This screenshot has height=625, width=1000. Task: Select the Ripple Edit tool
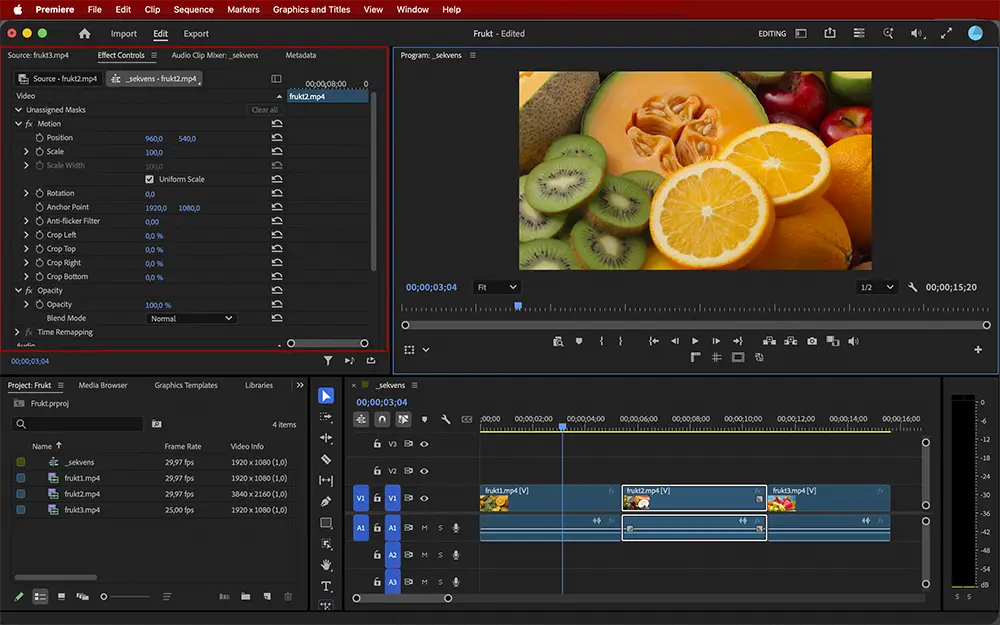(326, 438)
